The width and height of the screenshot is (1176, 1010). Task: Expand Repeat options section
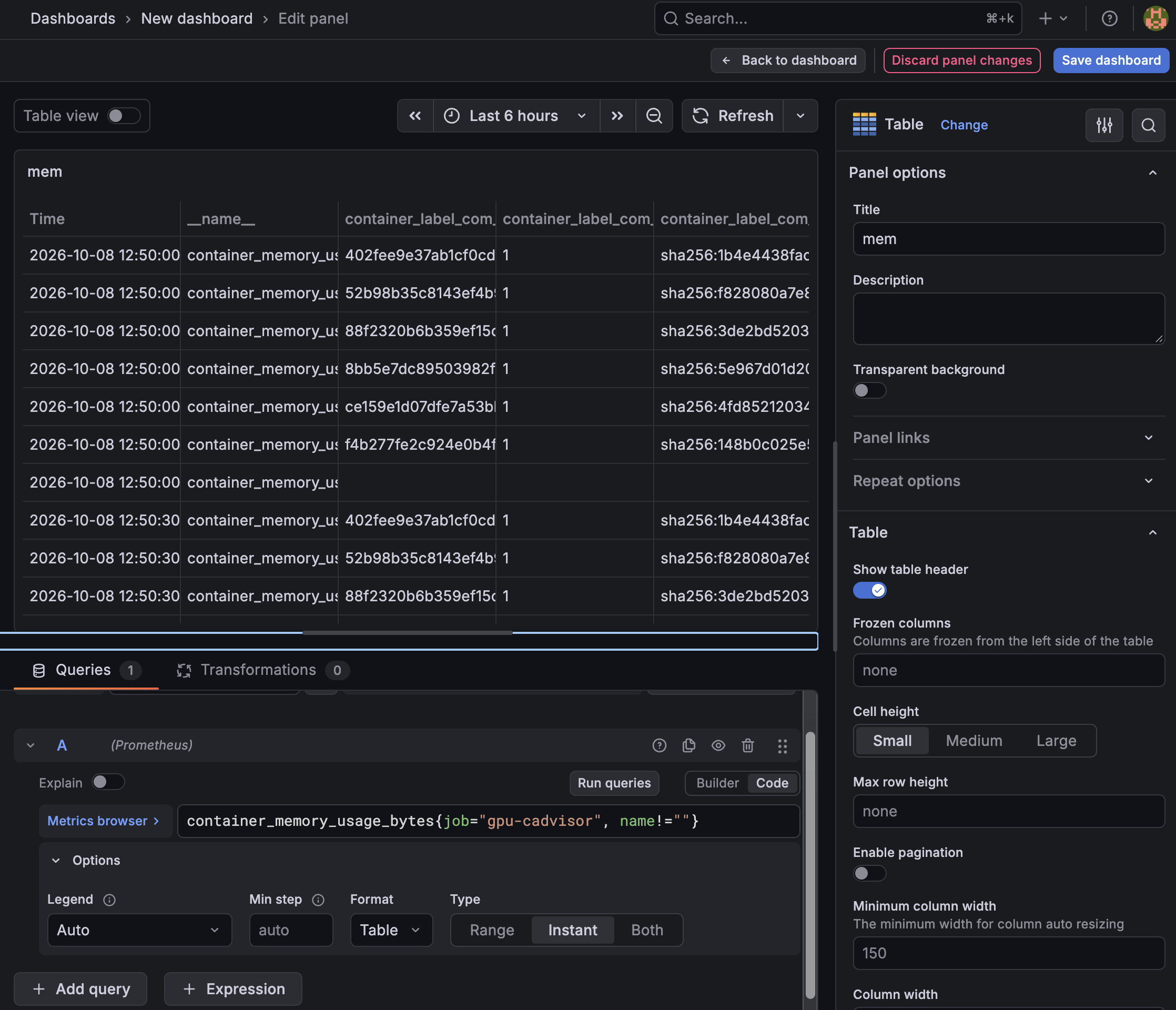(1008, 481)
